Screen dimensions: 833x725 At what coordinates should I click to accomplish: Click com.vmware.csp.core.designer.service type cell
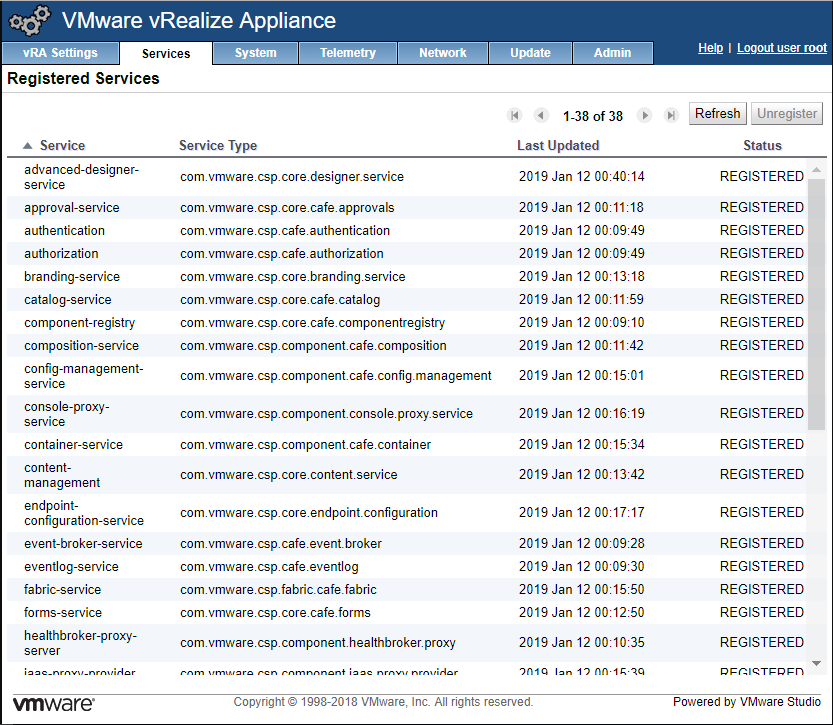pos(292,177)
